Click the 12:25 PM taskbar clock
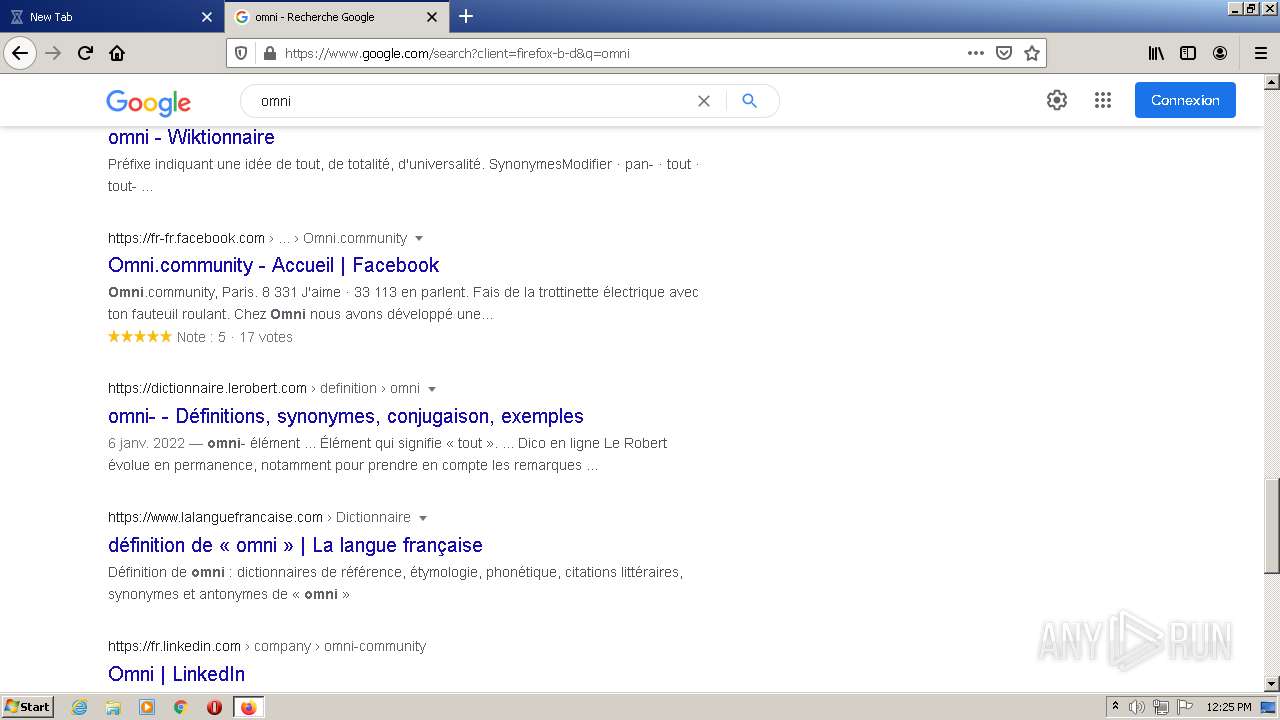 (1229, 707)
